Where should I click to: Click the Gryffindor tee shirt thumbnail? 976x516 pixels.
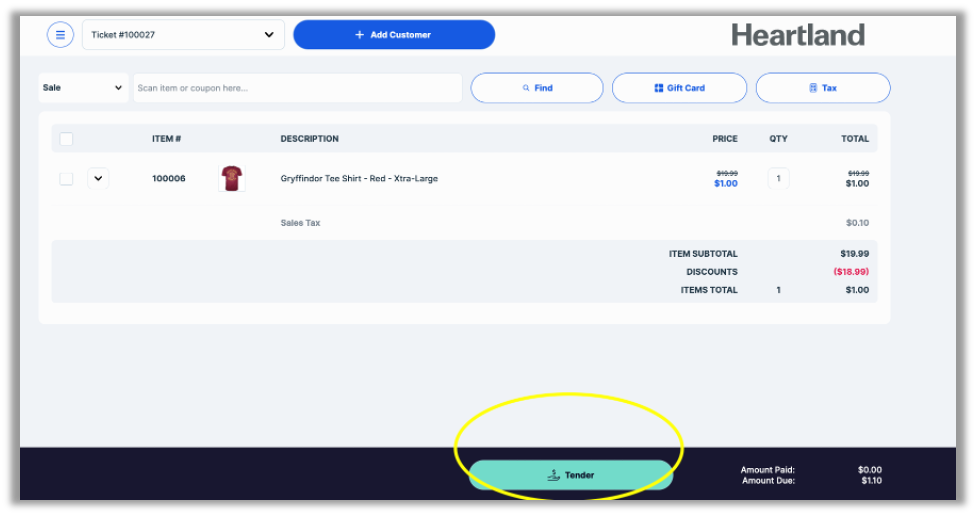point(232,179)
